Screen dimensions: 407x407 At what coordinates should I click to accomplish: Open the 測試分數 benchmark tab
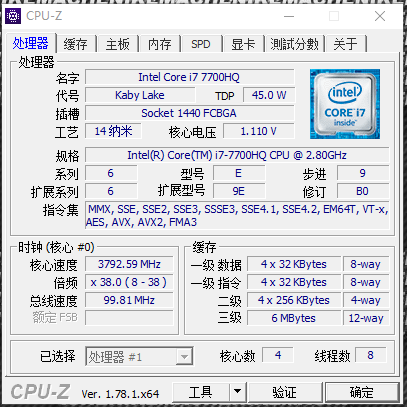pyautogui.click(x=294, y=44)
